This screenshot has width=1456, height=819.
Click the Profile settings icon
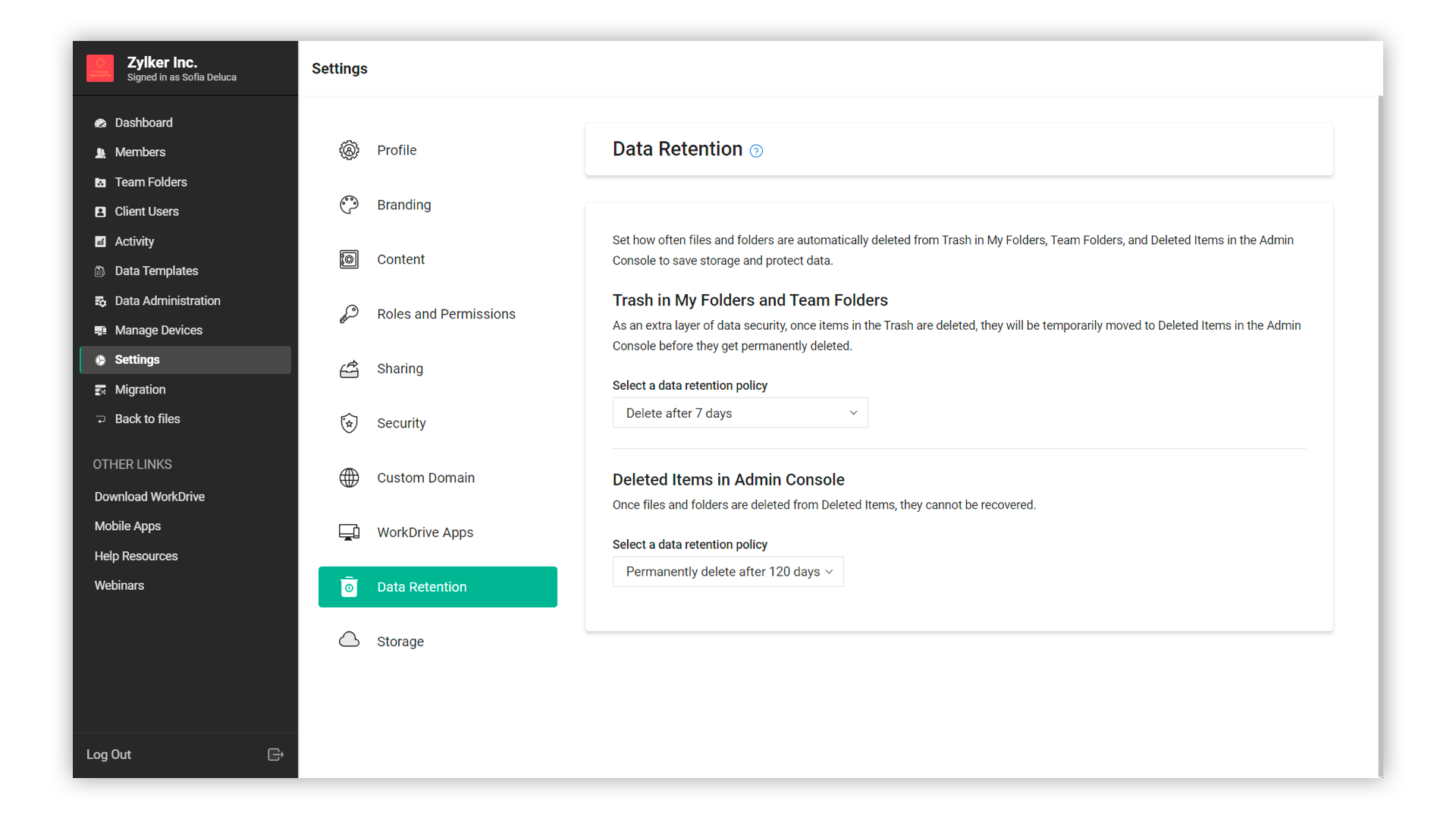(x=349, y=150)
